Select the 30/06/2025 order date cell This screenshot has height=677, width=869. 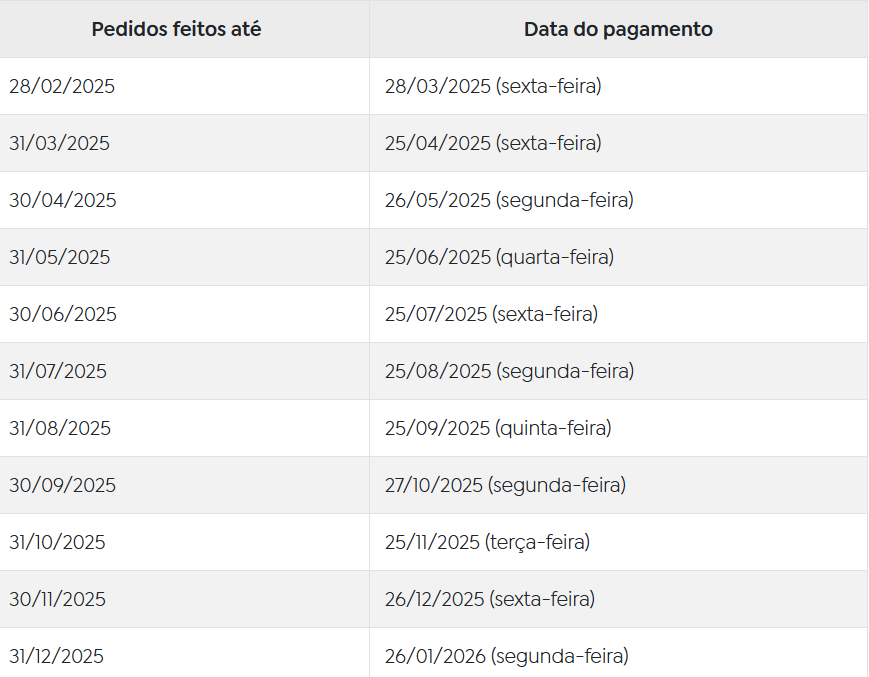[184, 314]
